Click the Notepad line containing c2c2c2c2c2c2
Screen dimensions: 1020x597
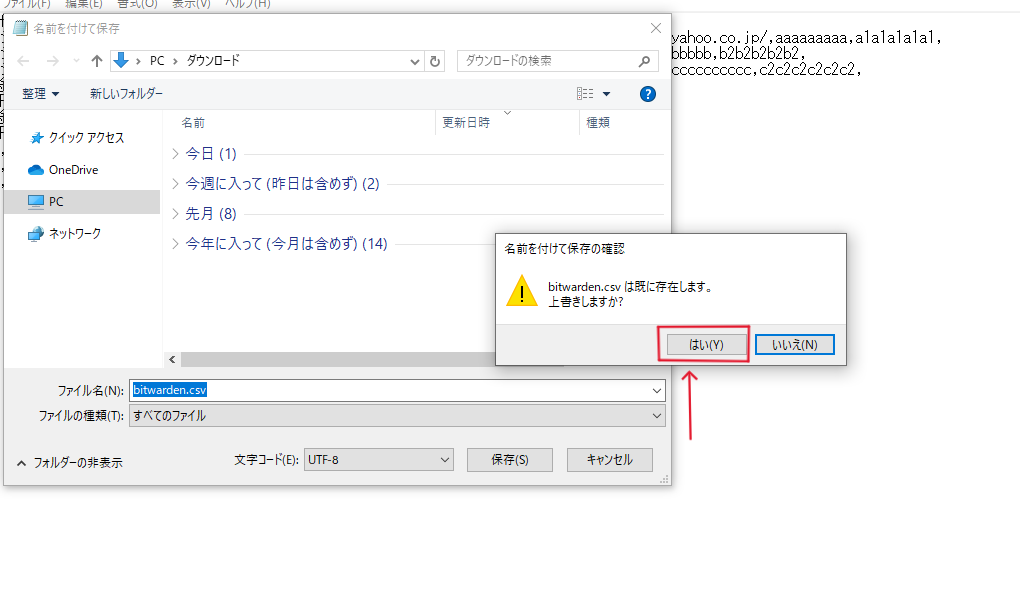tap(766, 69)
